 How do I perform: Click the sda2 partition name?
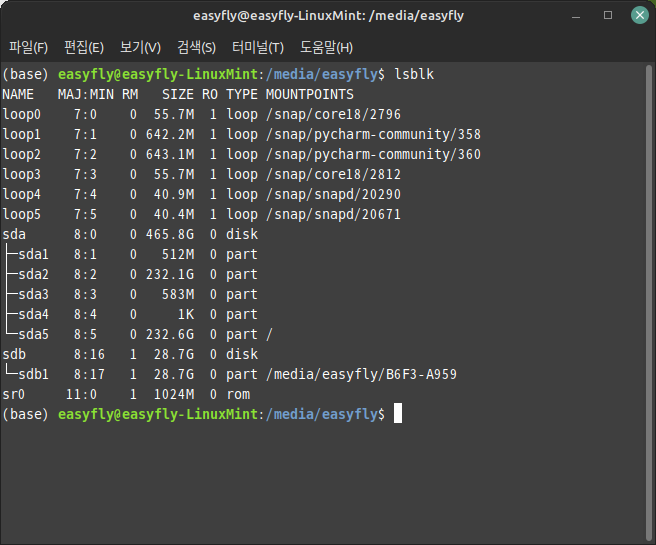click(33, 274)
